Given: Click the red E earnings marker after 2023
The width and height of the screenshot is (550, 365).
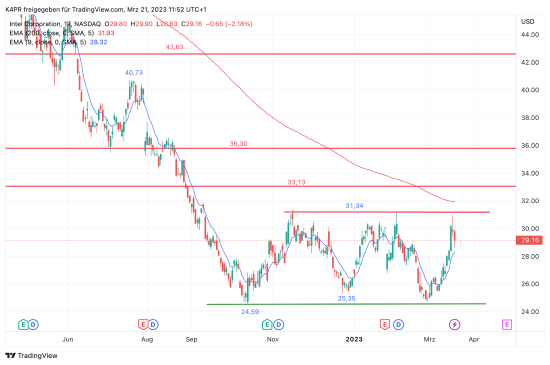Looking at the screenshot, I should pyautogui.click(x=385, y=325).
